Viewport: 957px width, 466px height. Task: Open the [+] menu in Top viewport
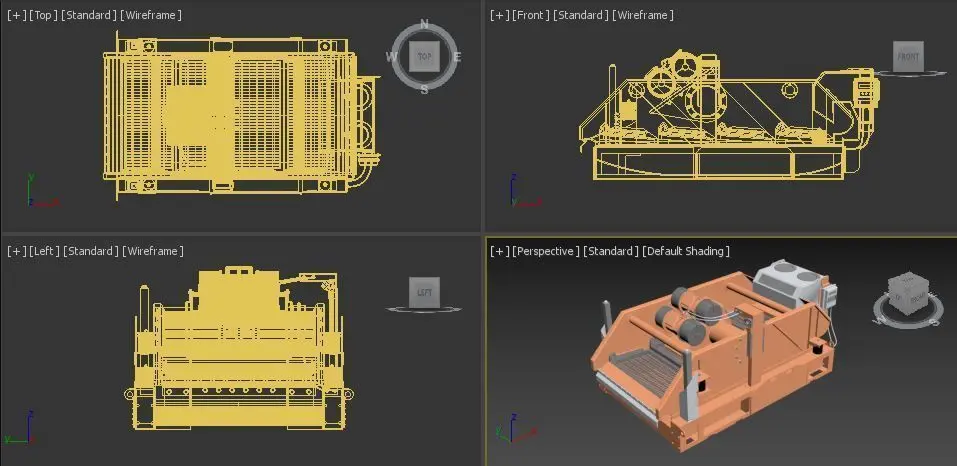[x=16, y=15]
